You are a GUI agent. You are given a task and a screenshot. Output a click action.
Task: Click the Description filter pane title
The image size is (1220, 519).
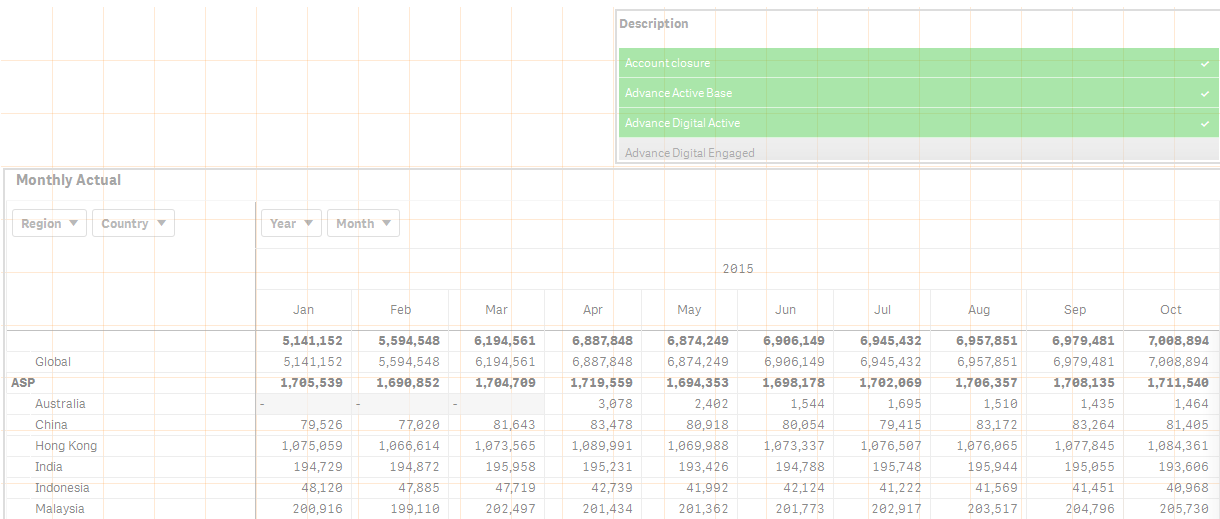[x=654, y=24]
